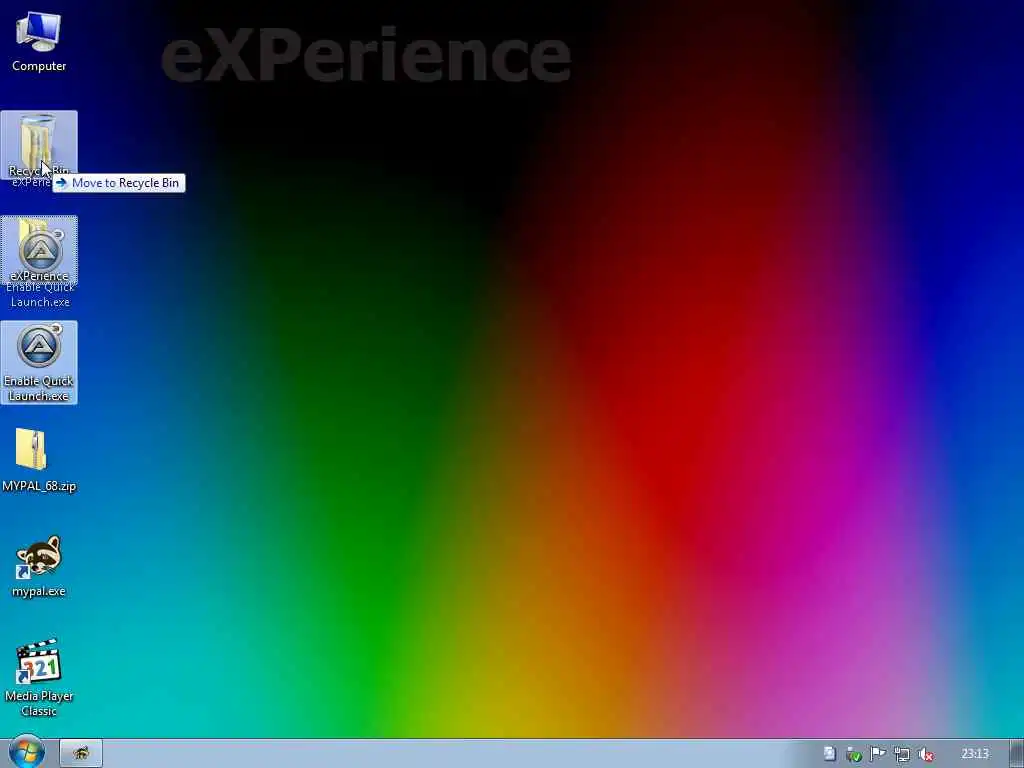Image resolution: width=1024 pixels, height=768 pixels.
Task: Select the mypal.exe raccoon shortcut
Action: tap(39, 566)
